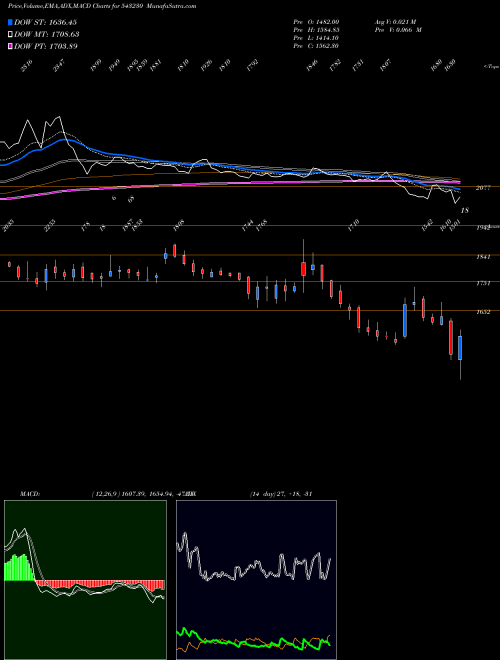Select the DOW MT: 1708.63 label
The image size is (500, 660).
coord(47,34)
